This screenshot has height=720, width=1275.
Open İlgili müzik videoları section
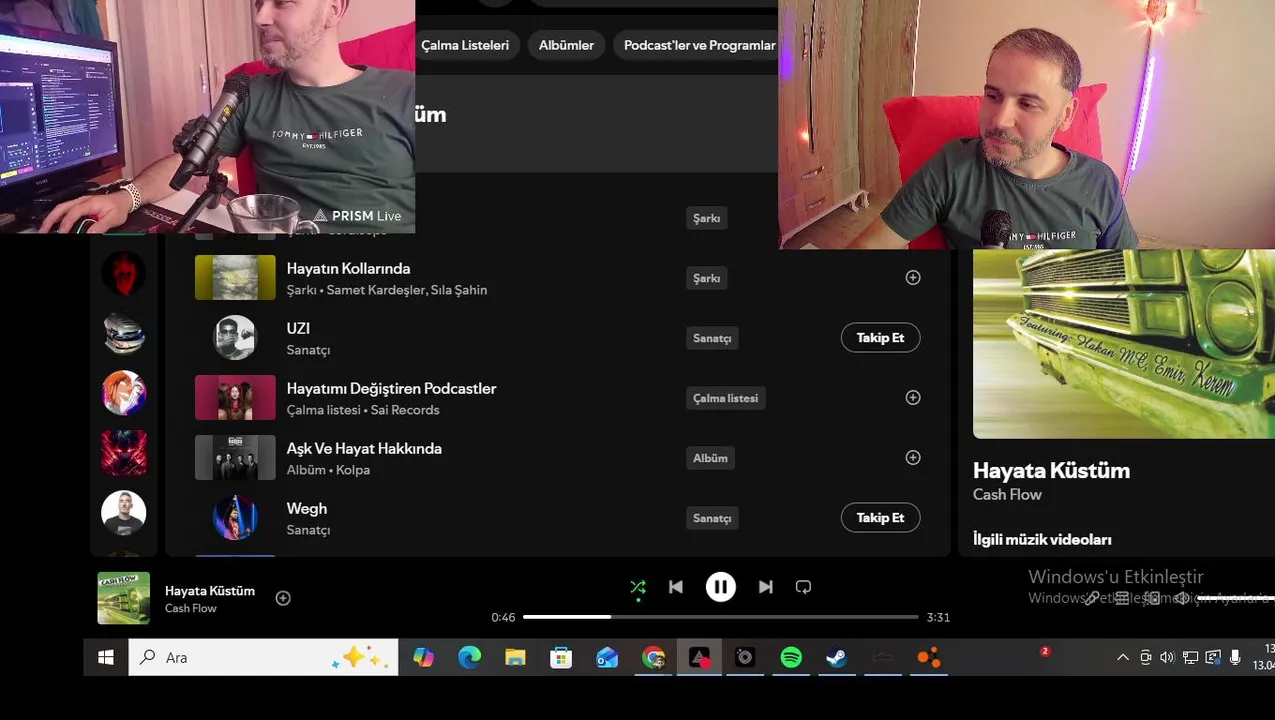point(1042,540)
